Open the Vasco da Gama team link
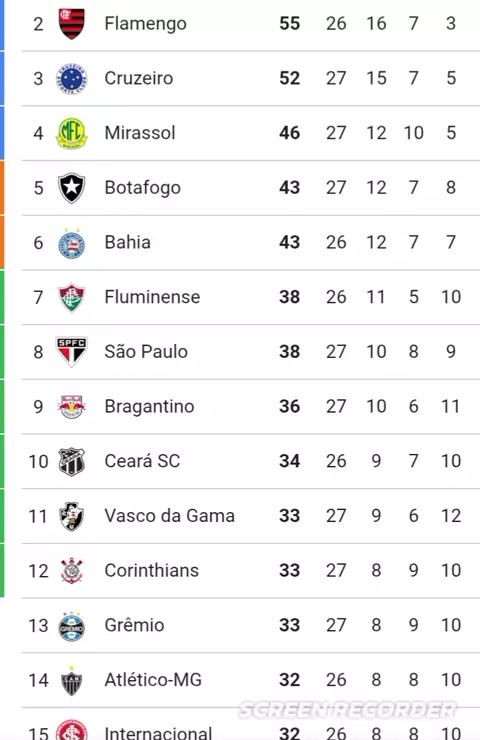Image resolution: width=480 pixels, height=740 pixels. [169, 516]
